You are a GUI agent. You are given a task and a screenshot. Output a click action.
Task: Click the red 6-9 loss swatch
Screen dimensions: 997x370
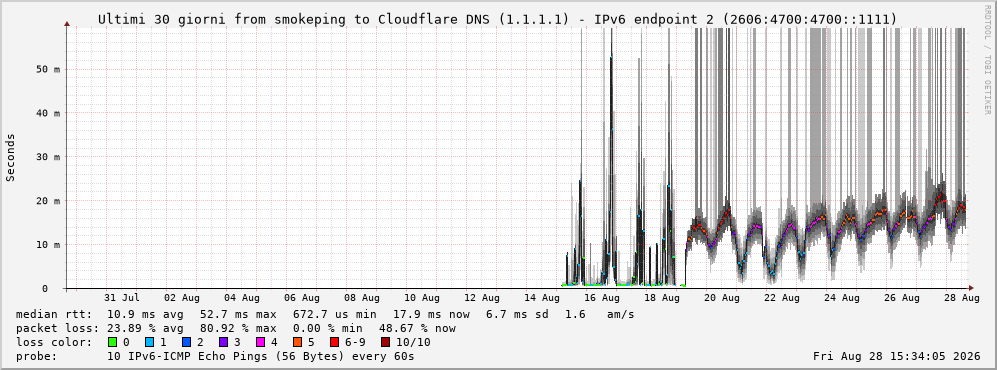click(x=334, y=342)
